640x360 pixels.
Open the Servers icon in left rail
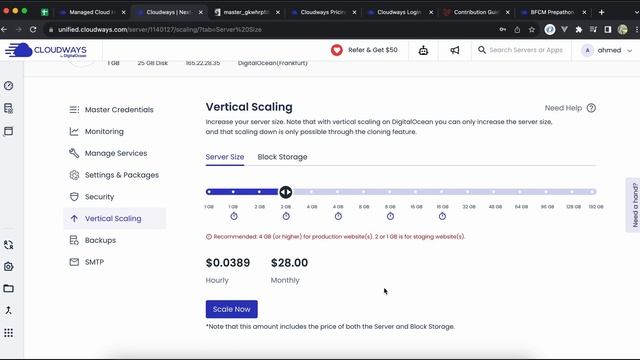[9, 108]
